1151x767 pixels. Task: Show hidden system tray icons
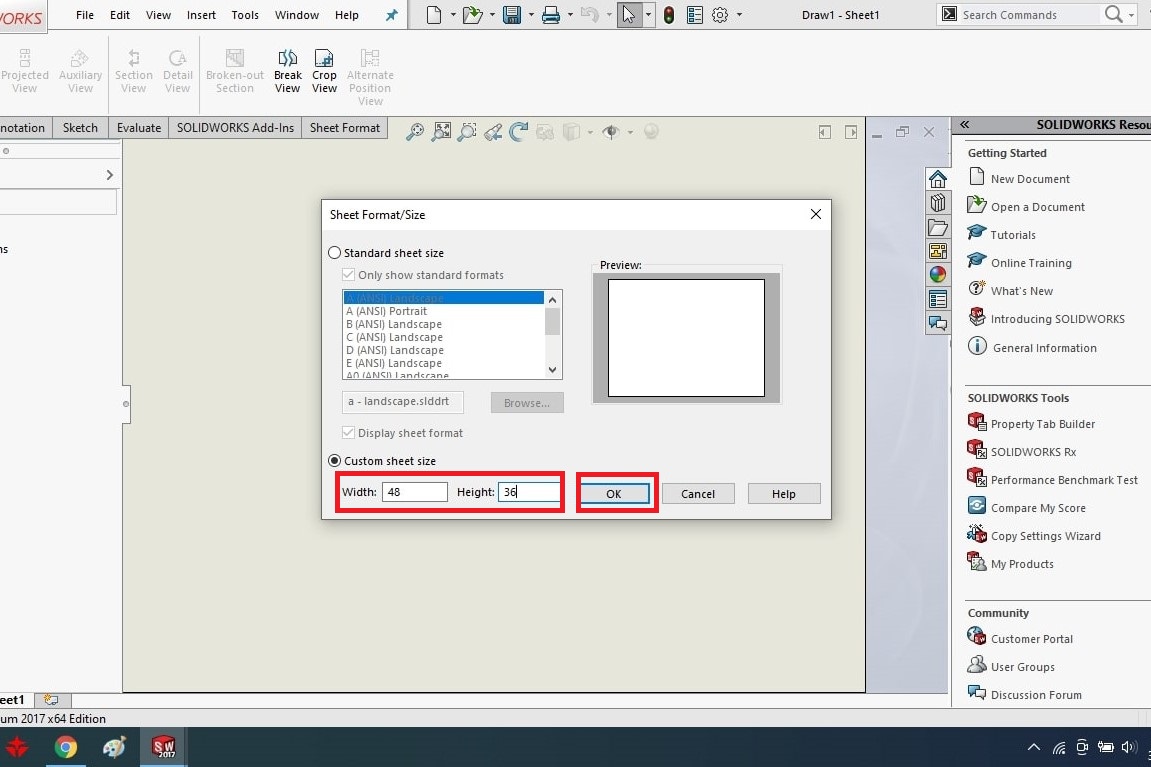pos(1034,747)
